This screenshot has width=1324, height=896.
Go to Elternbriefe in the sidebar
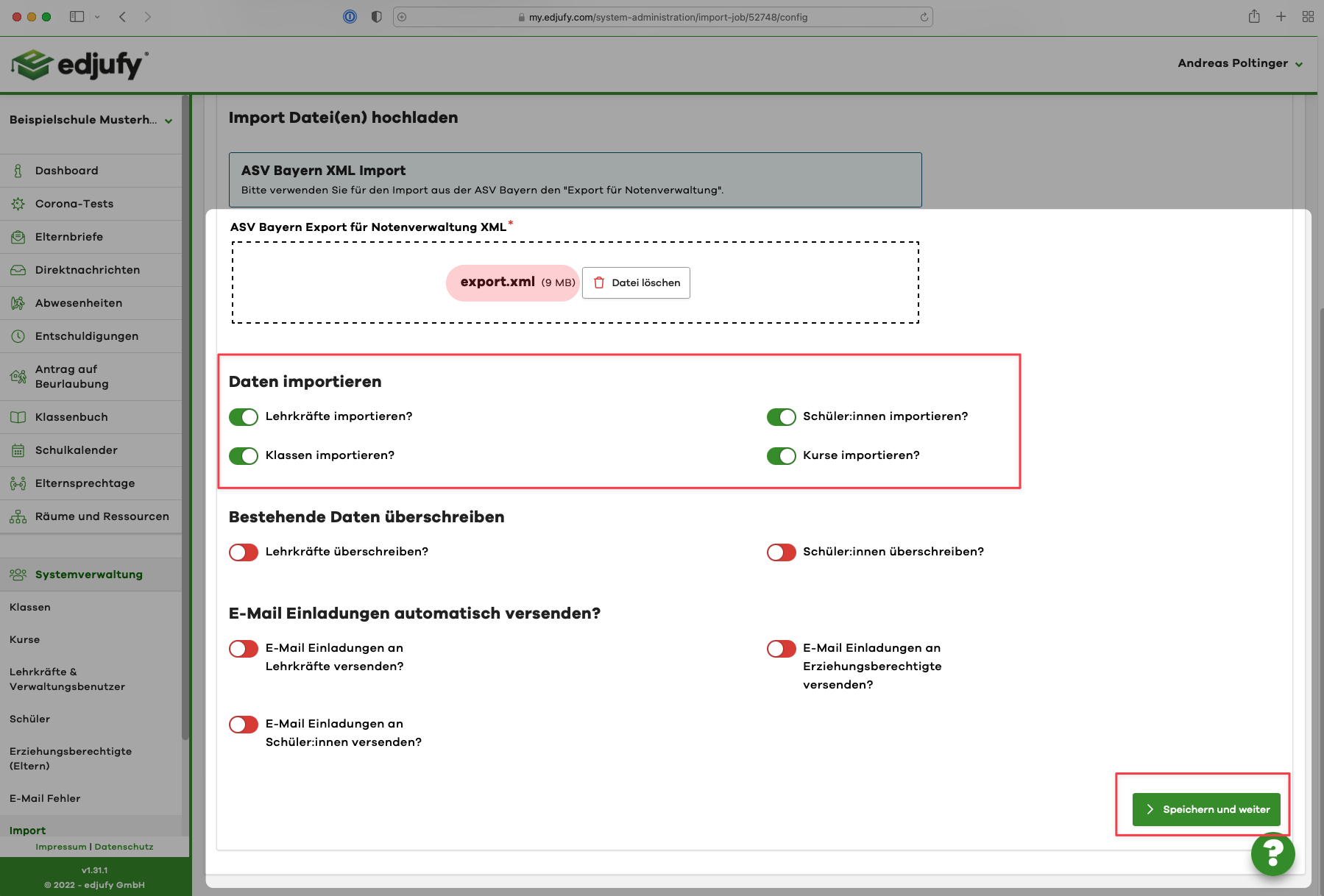(69, 237)
